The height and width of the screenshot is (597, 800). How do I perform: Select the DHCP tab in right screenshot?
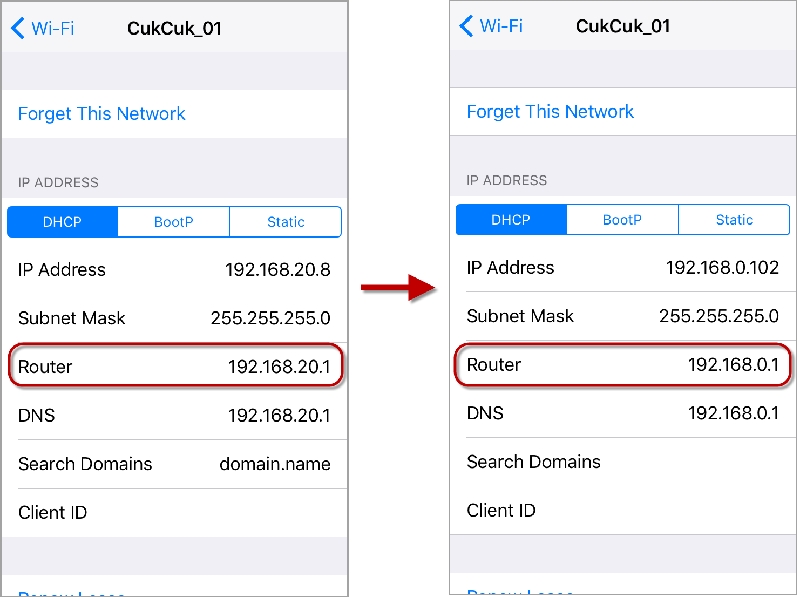click(x=511, y=220)
